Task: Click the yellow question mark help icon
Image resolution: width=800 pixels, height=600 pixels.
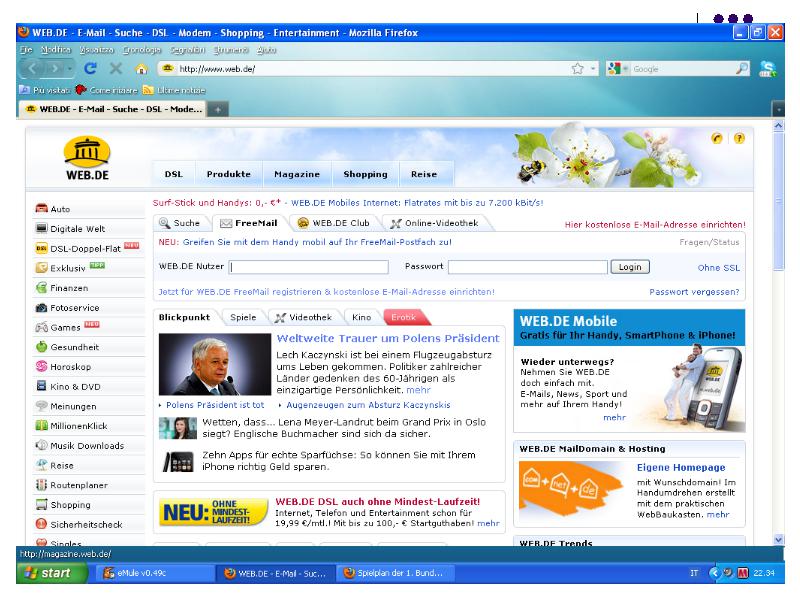Action: pos(739,138)
